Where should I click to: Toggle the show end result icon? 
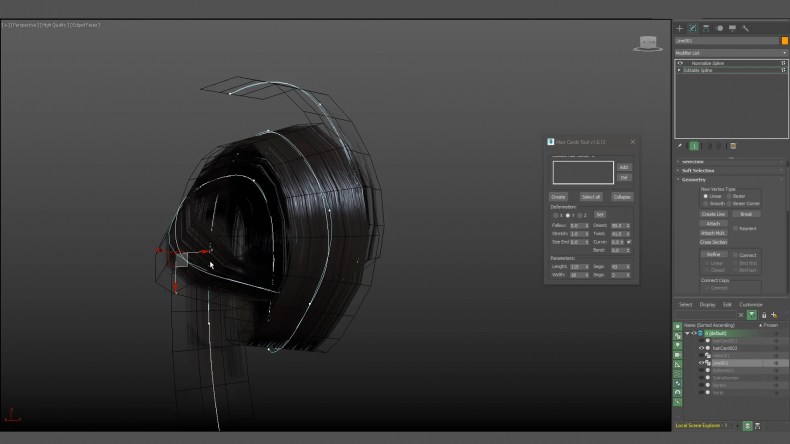(694, 146)
